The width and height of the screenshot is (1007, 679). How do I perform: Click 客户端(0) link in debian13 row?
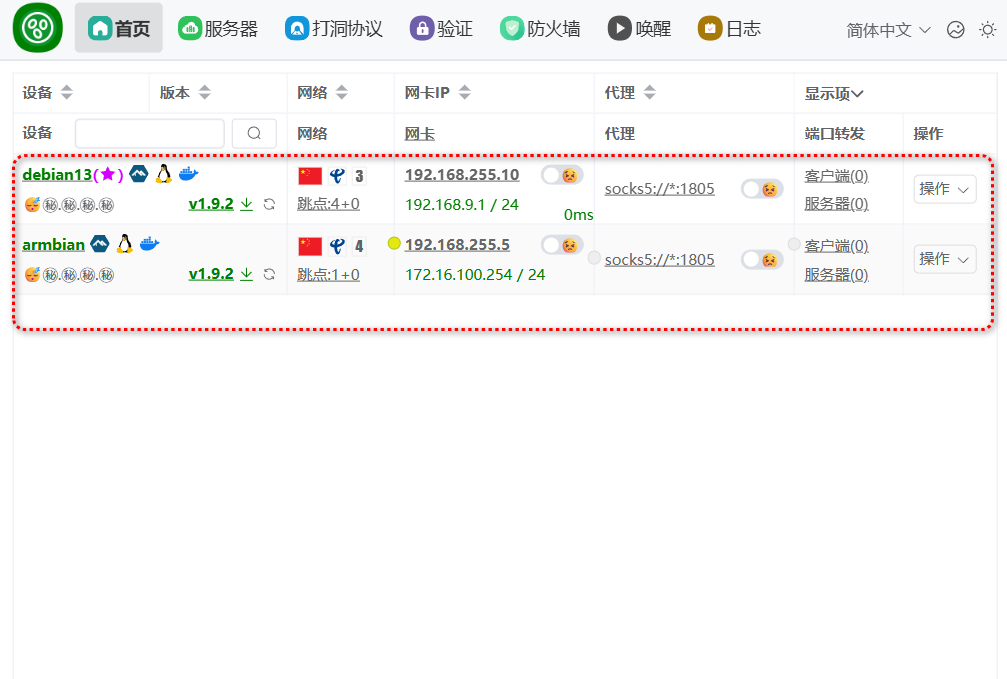(836, 176)
